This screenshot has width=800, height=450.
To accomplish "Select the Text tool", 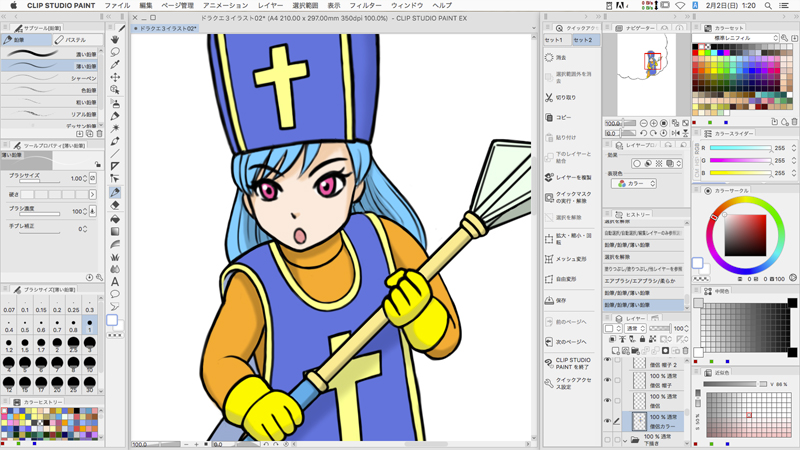I will [115, 282].
